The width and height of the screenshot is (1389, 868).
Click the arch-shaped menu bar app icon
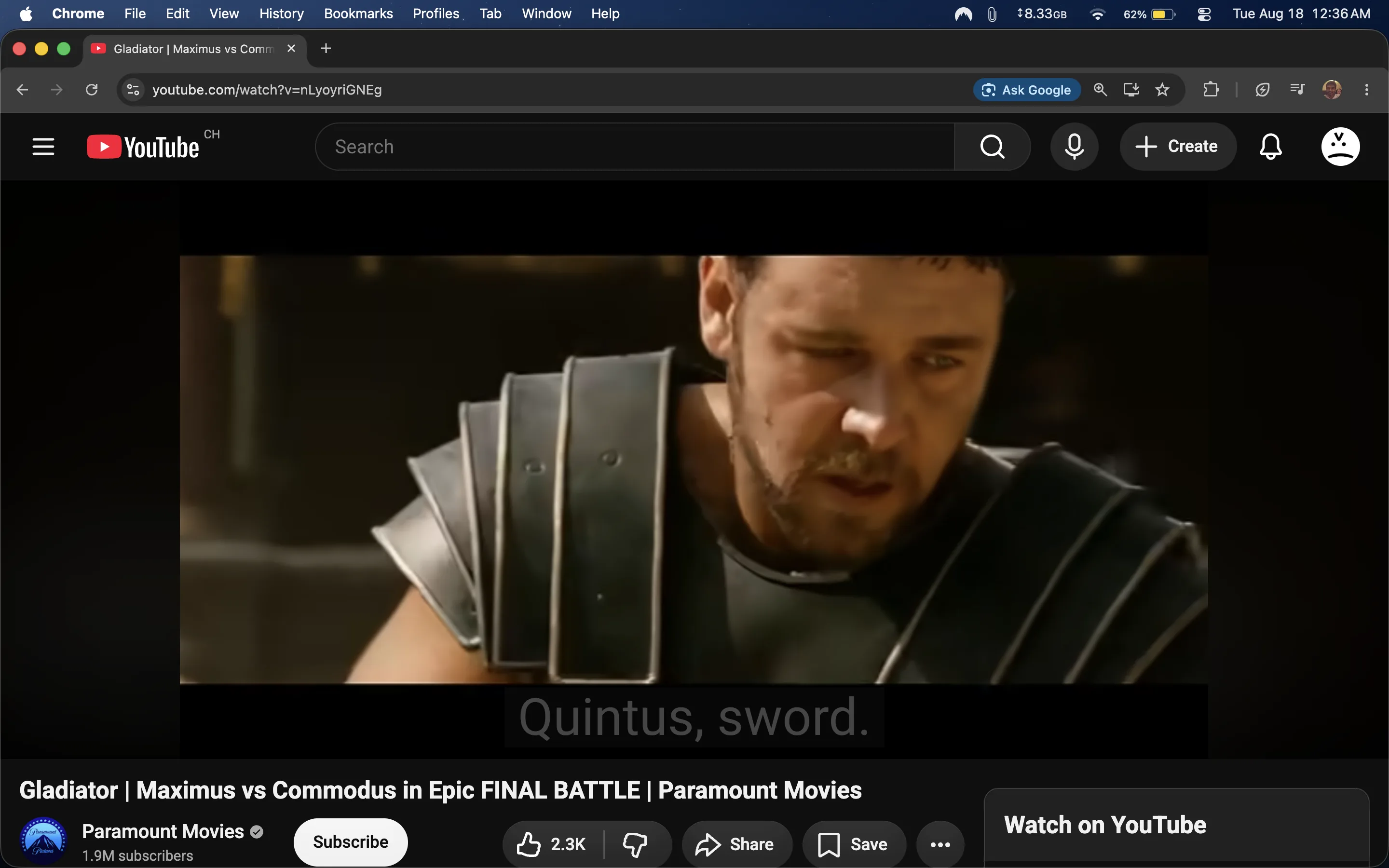[x=963, y=14]
